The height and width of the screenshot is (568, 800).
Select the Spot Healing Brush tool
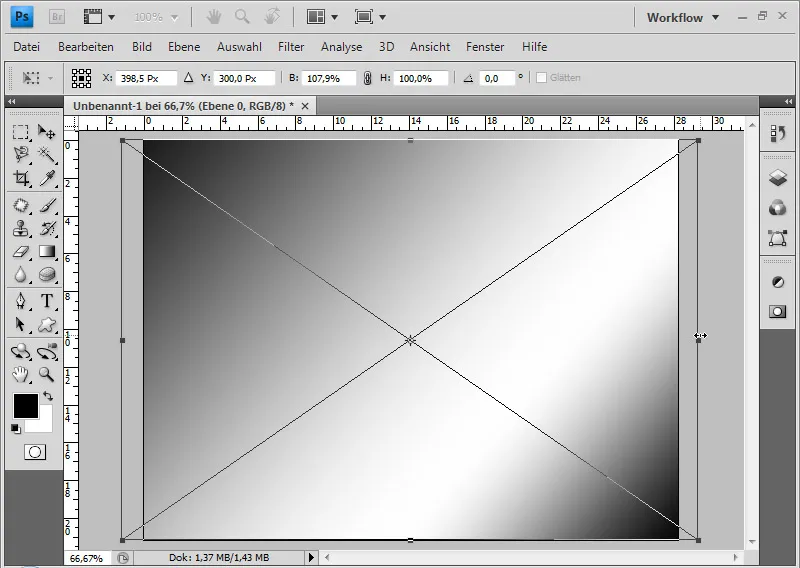(x=20, y=205)
